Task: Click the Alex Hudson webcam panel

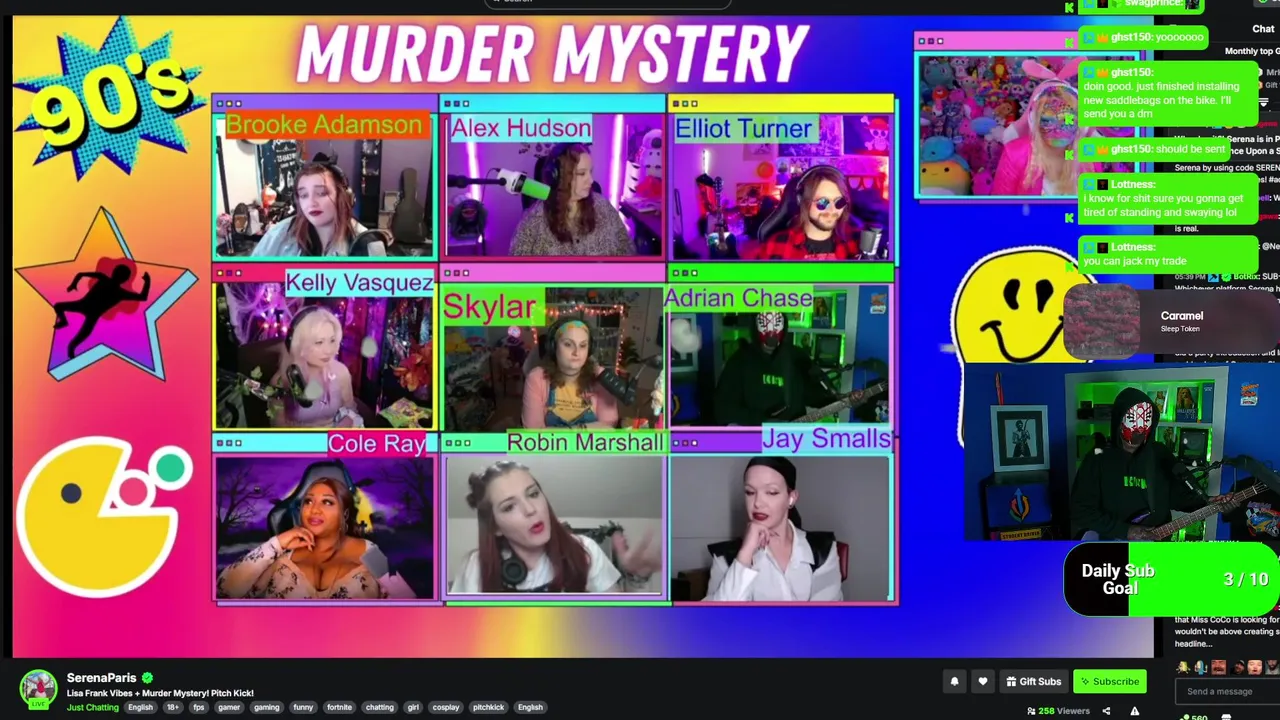Action: click(x=553, y=179)
